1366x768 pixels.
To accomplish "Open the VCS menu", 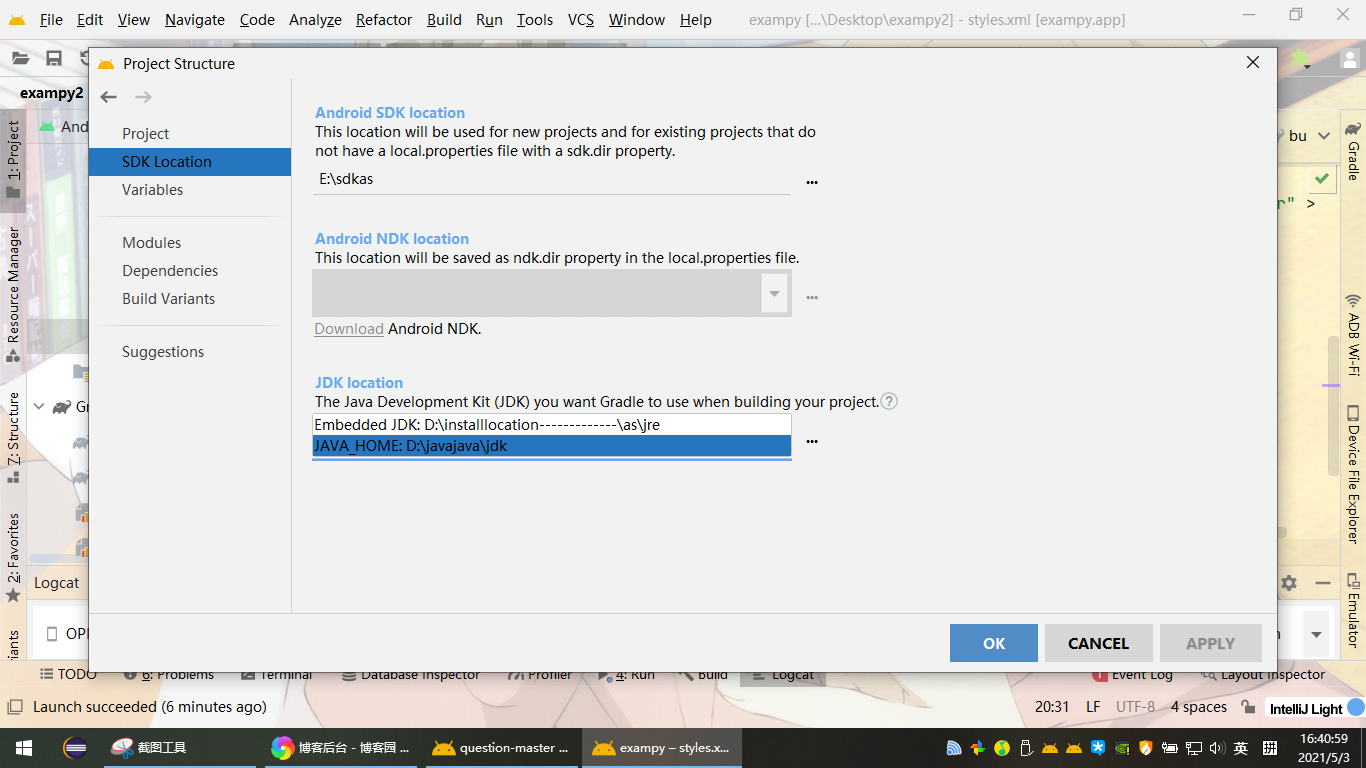I will tap(580, 20).
